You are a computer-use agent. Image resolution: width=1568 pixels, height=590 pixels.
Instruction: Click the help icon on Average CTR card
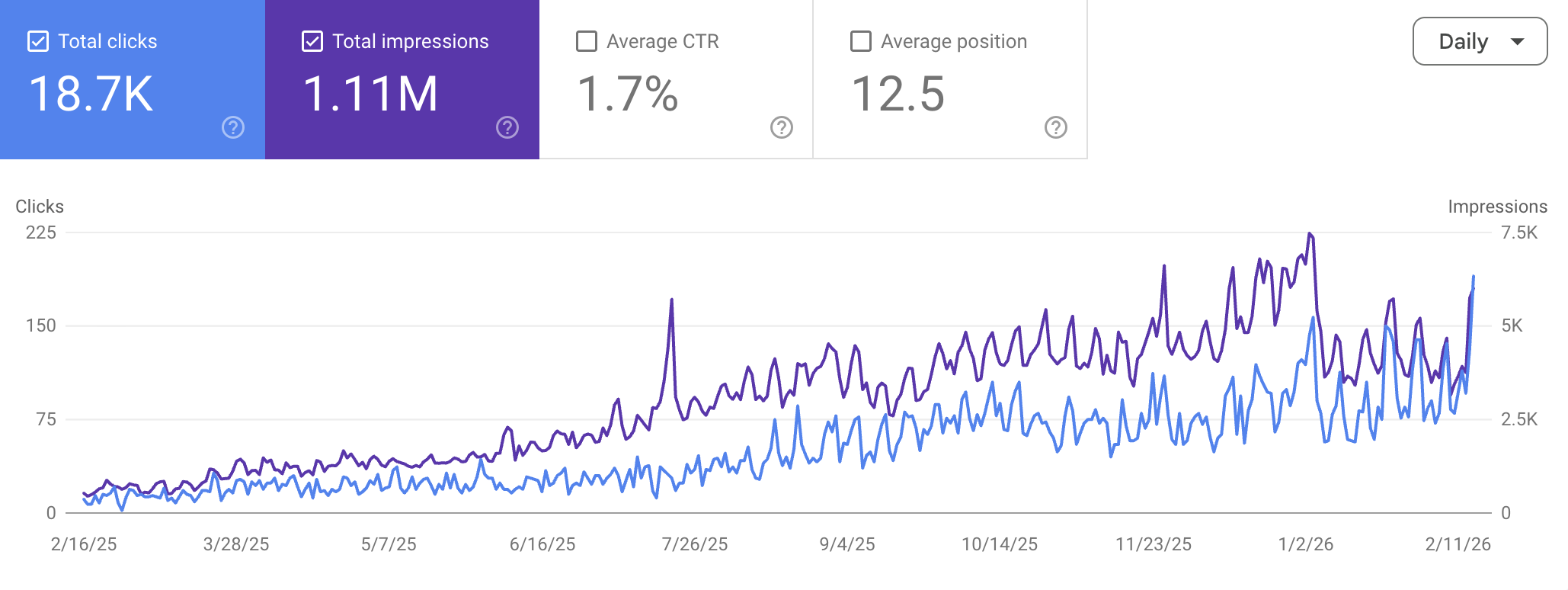tap(781, 127)
